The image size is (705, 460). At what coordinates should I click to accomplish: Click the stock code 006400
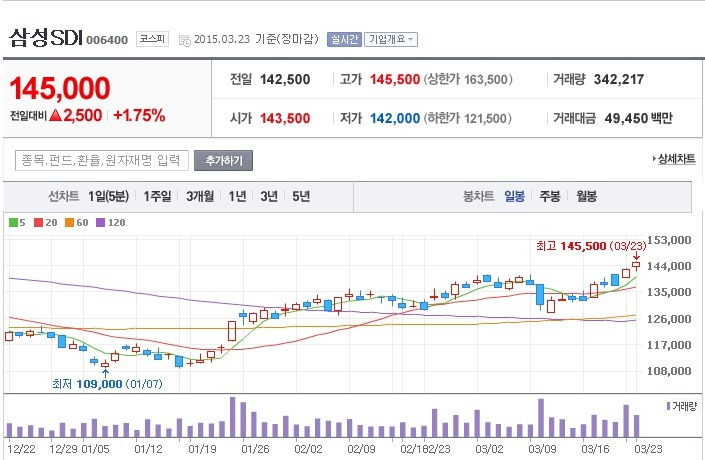pyautogui.click(x=107, y=40)
